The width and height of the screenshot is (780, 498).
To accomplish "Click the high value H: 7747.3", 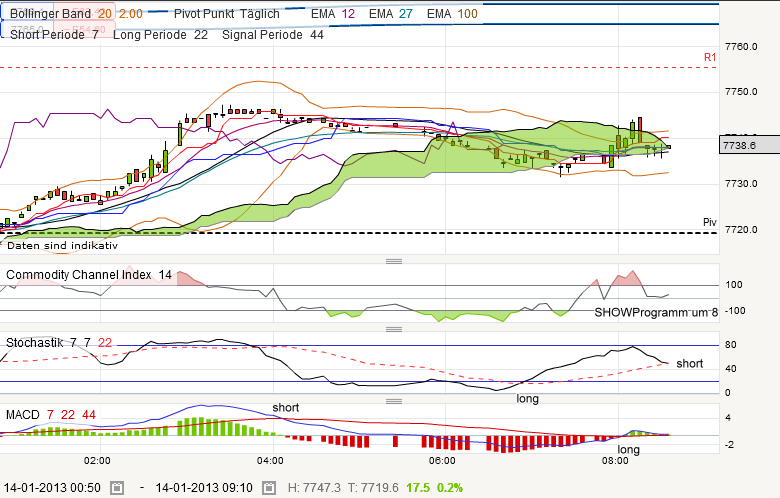I will pos(314,488).
